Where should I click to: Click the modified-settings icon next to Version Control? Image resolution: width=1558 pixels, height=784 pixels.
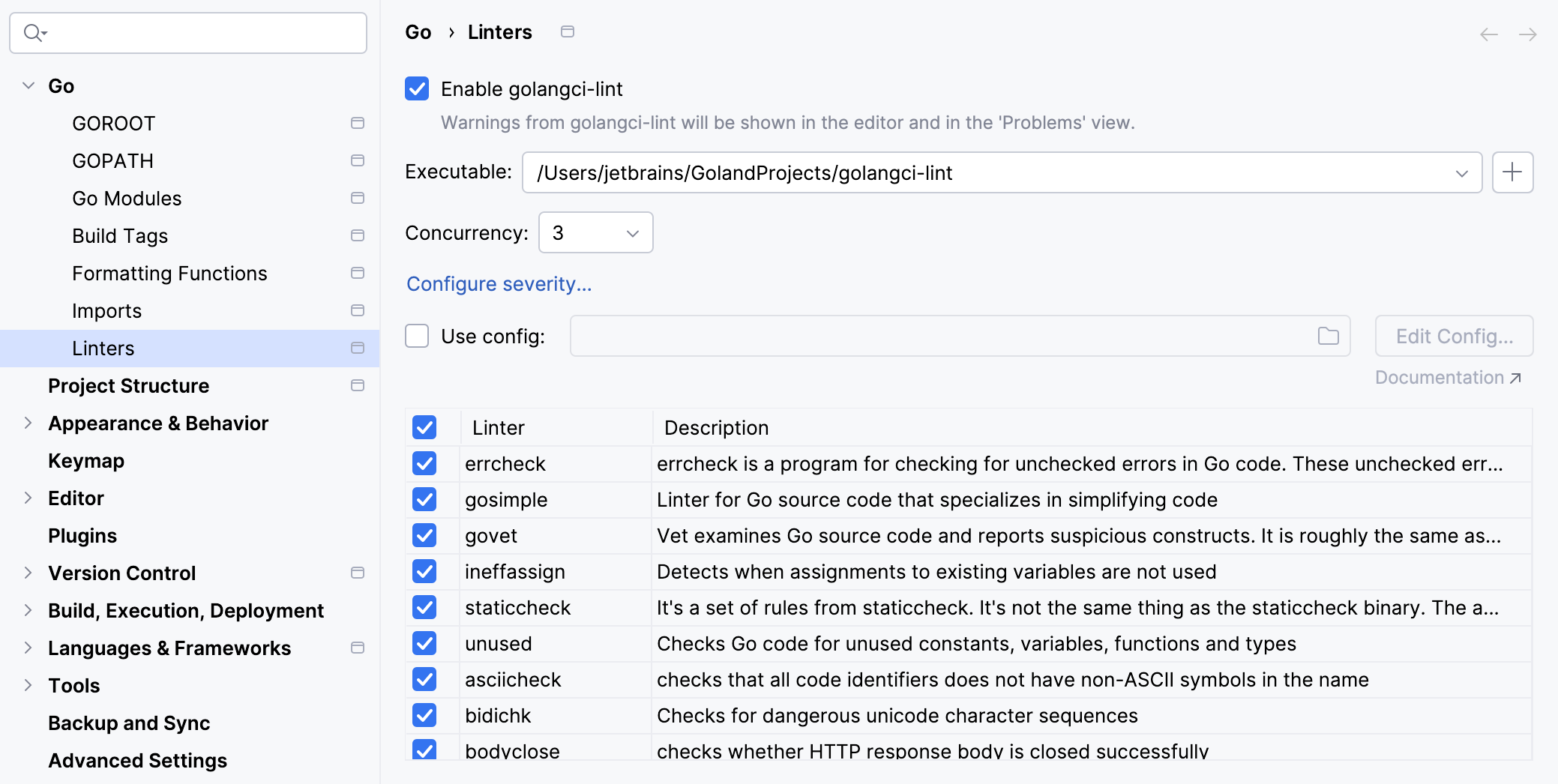(358, 572)
